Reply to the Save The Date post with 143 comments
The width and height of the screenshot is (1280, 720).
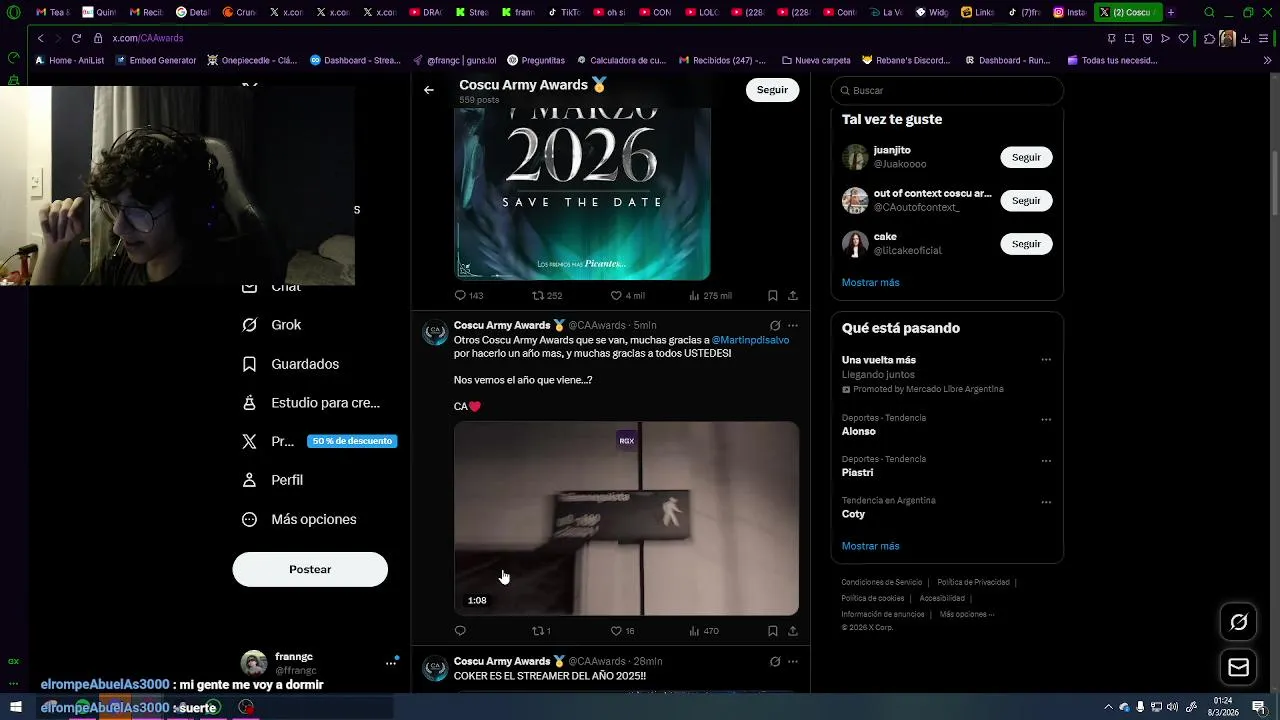[469, 295]
